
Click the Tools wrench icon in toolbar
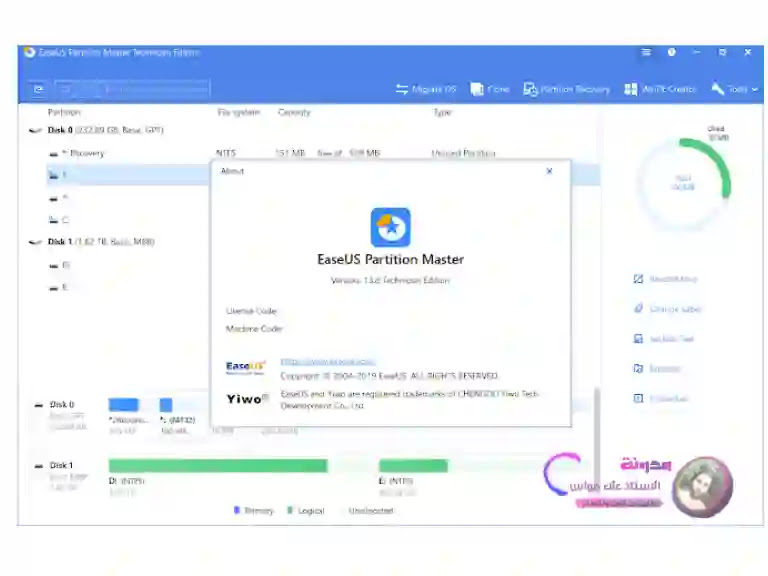[718, 89]
